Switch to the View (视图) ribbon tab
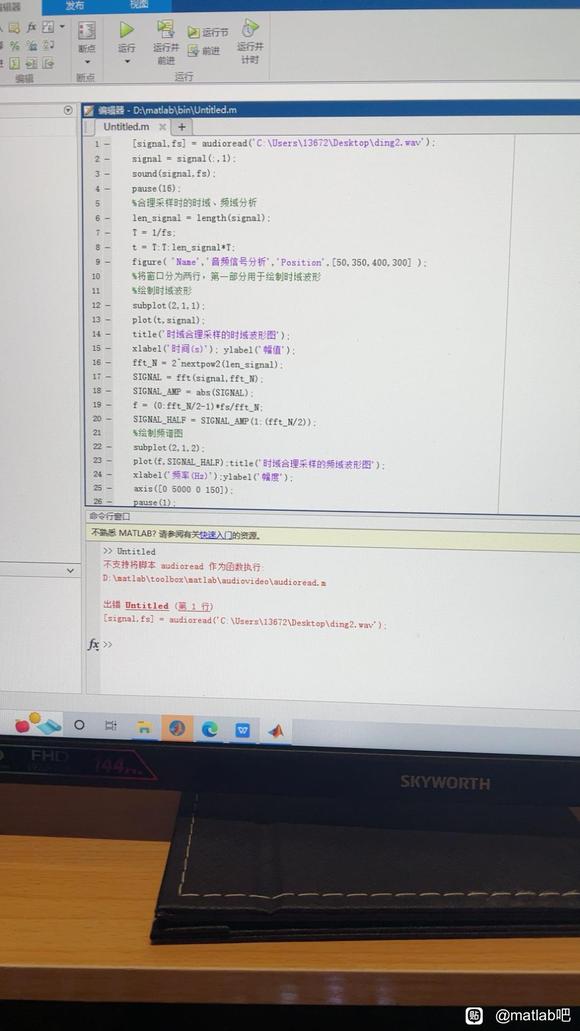580x1031 pixels. point(139,5)
